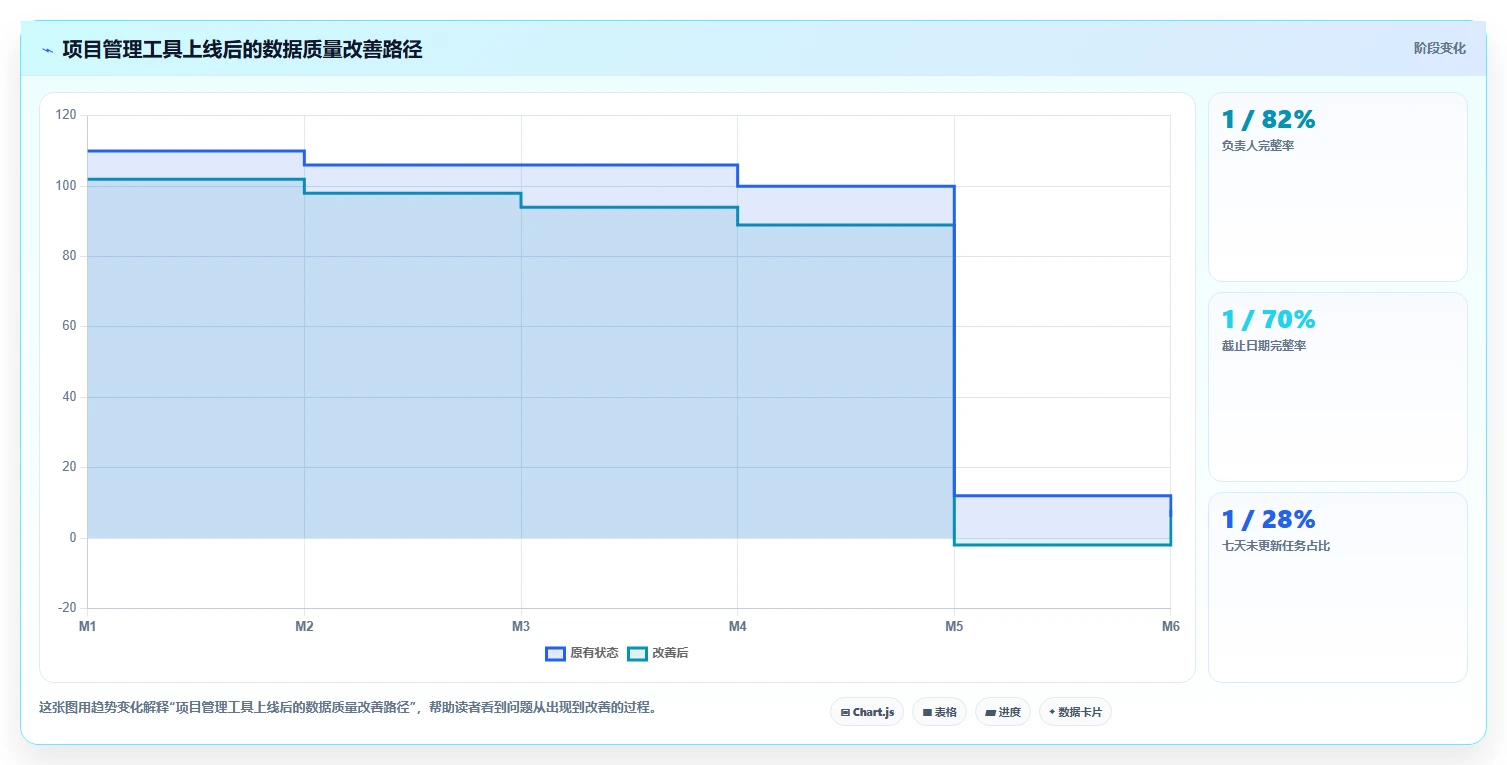Click the 1 / 82% value text
The image size is (1507, 765).
pos(1268,119)
